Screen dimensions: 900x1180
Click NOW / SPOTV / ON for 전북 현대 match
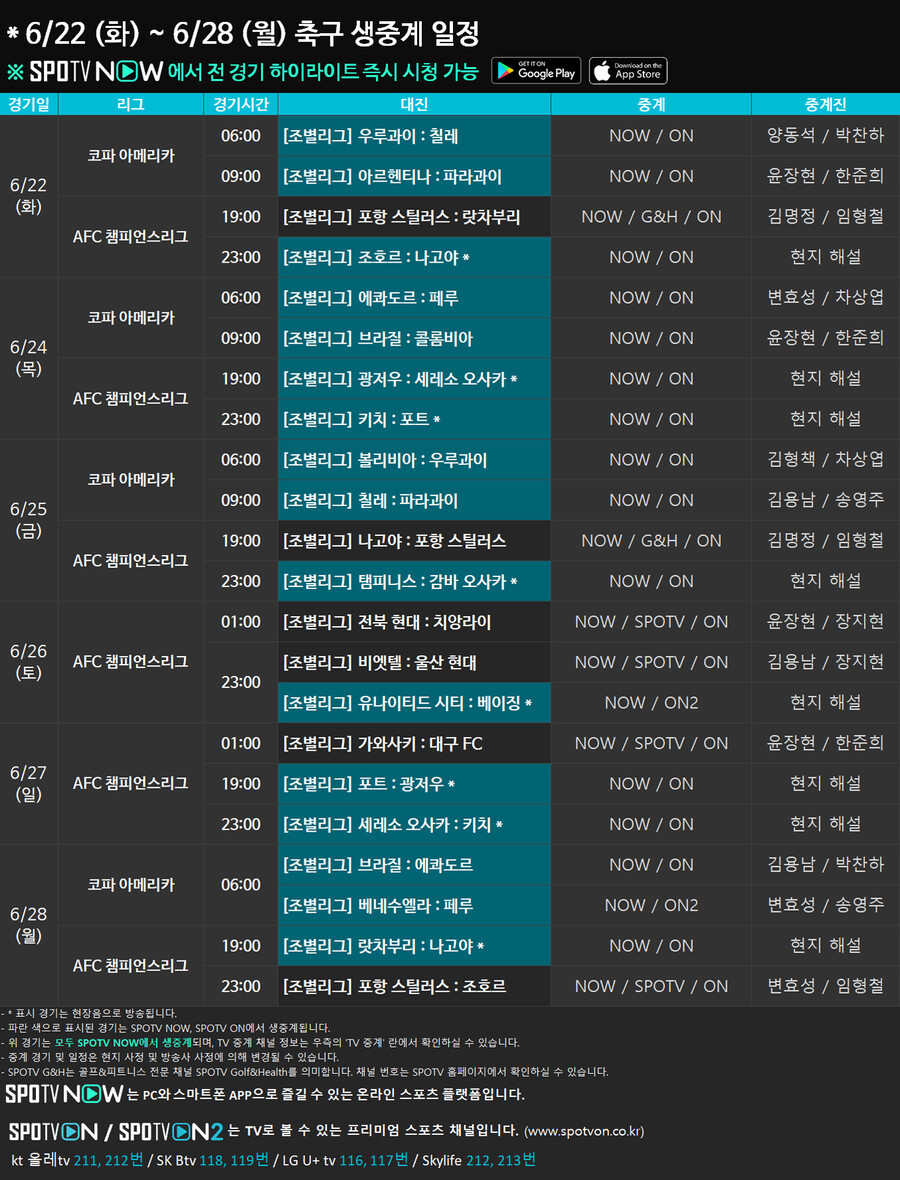(651, 622)
